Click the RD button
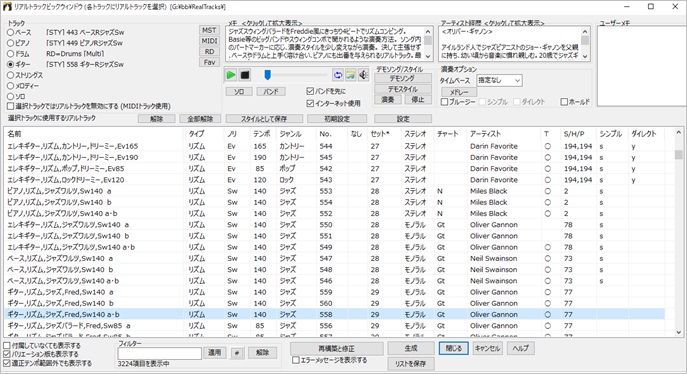 pos(209,52)
